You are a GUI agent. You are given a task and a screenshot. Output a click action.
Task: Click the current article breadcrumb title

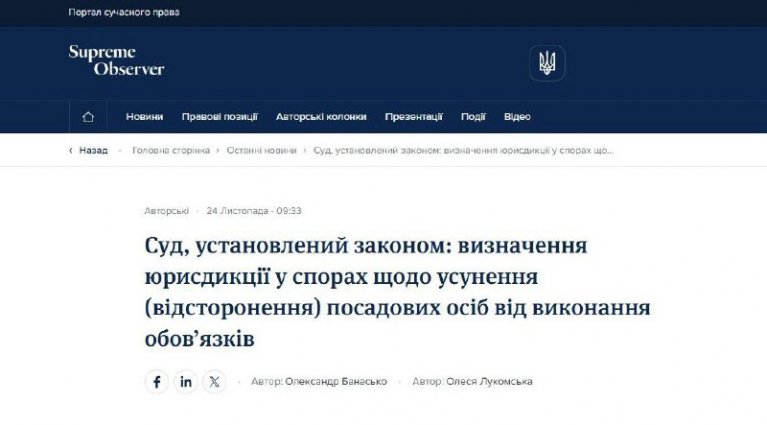click(x=463, y=150)
